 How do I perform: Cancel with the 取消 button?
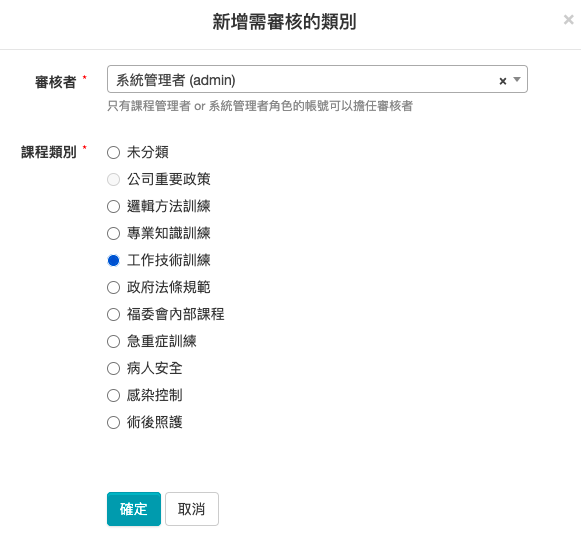(x=192, y=509)
